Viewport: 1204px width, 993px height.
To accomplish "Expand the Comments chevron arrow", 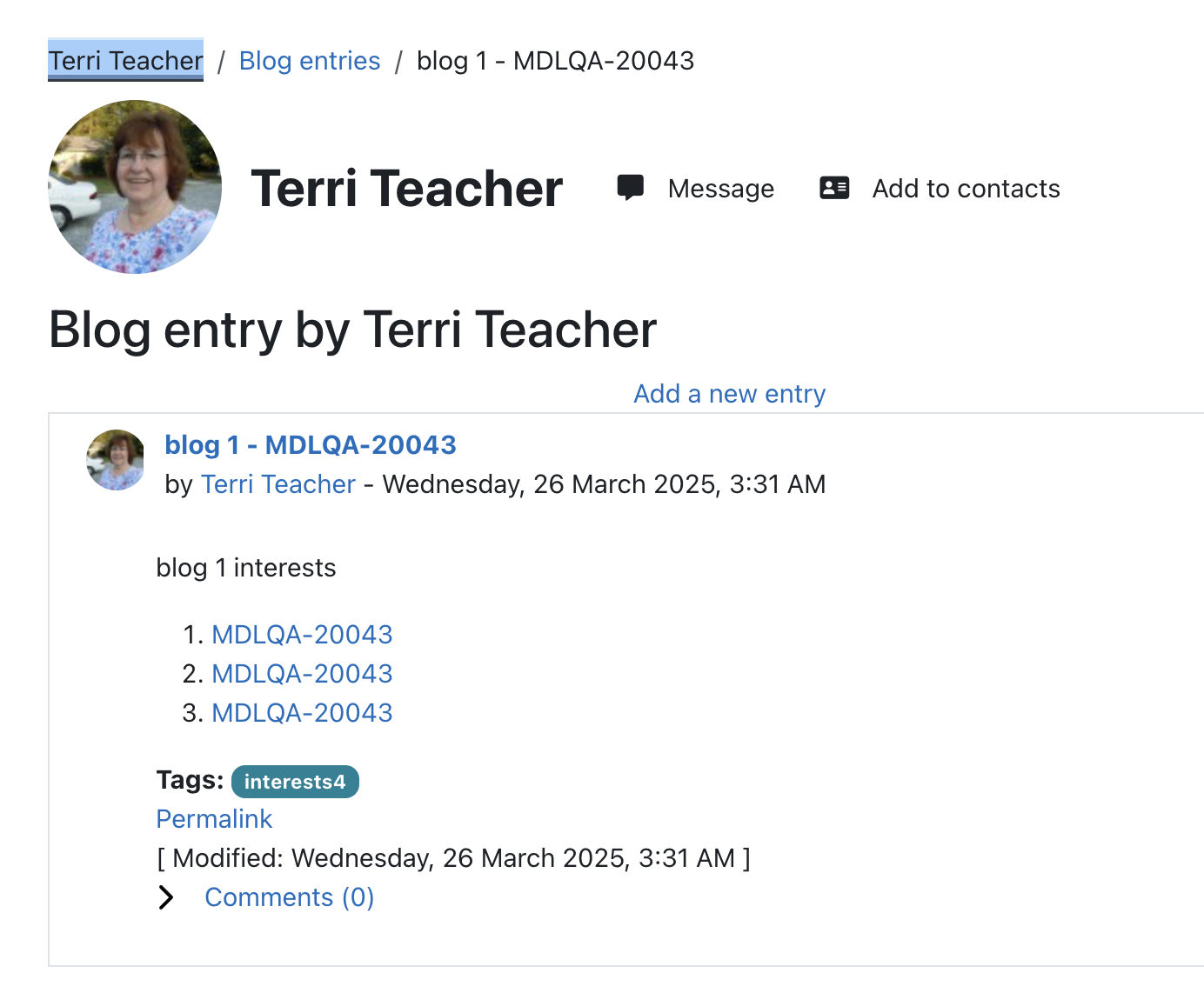I will pos(166,897).
